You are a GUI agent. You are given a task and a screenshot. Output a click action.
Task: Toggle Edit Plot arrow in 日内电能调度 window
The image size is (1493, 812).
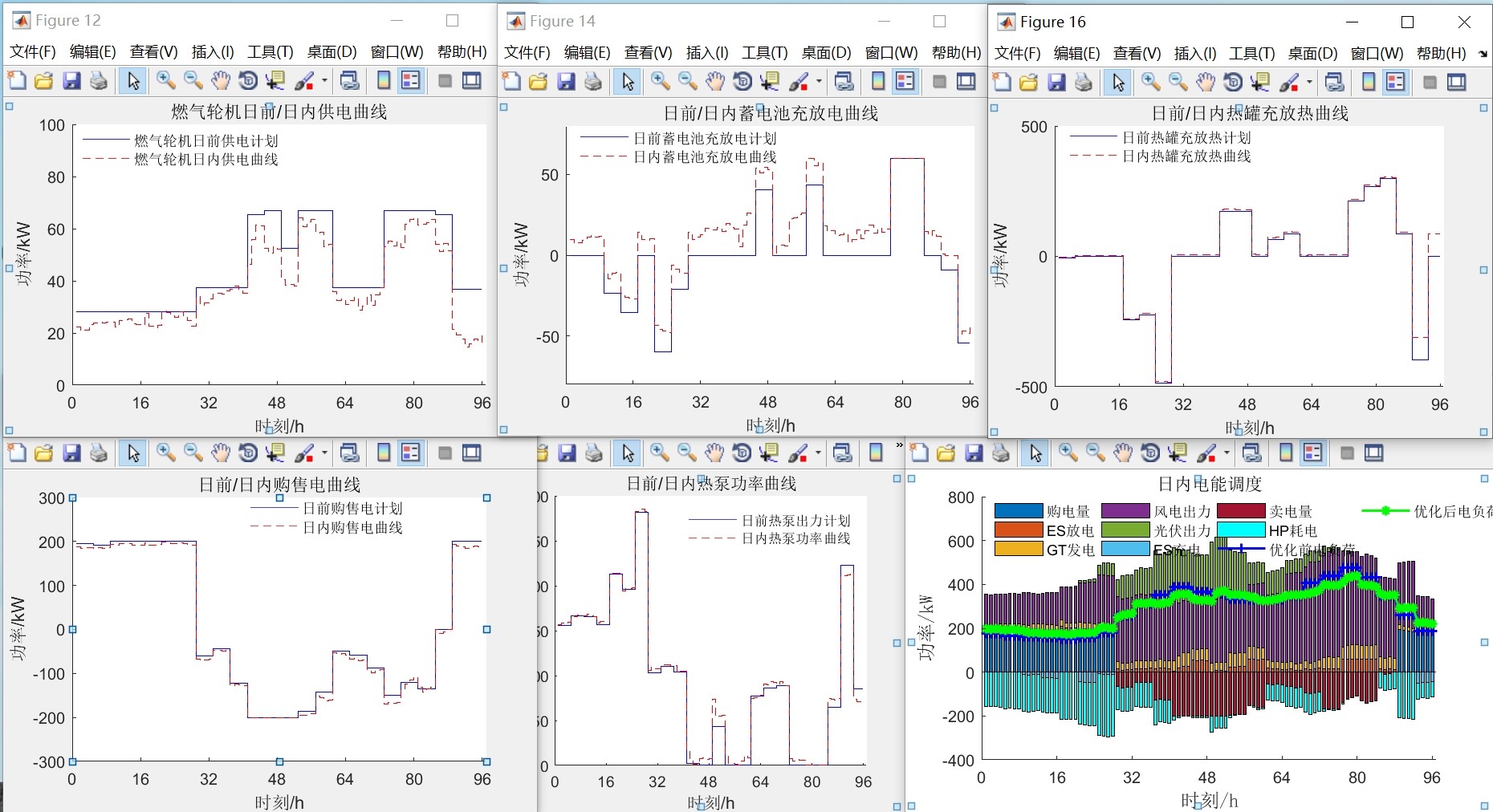tap(1036, 453)
